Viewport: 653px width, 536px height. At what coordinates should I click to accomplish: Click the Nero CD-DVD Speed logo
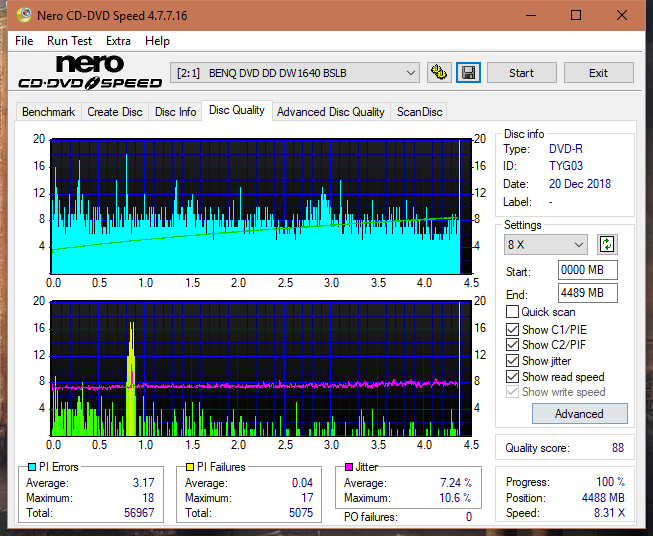click(90, 72)
